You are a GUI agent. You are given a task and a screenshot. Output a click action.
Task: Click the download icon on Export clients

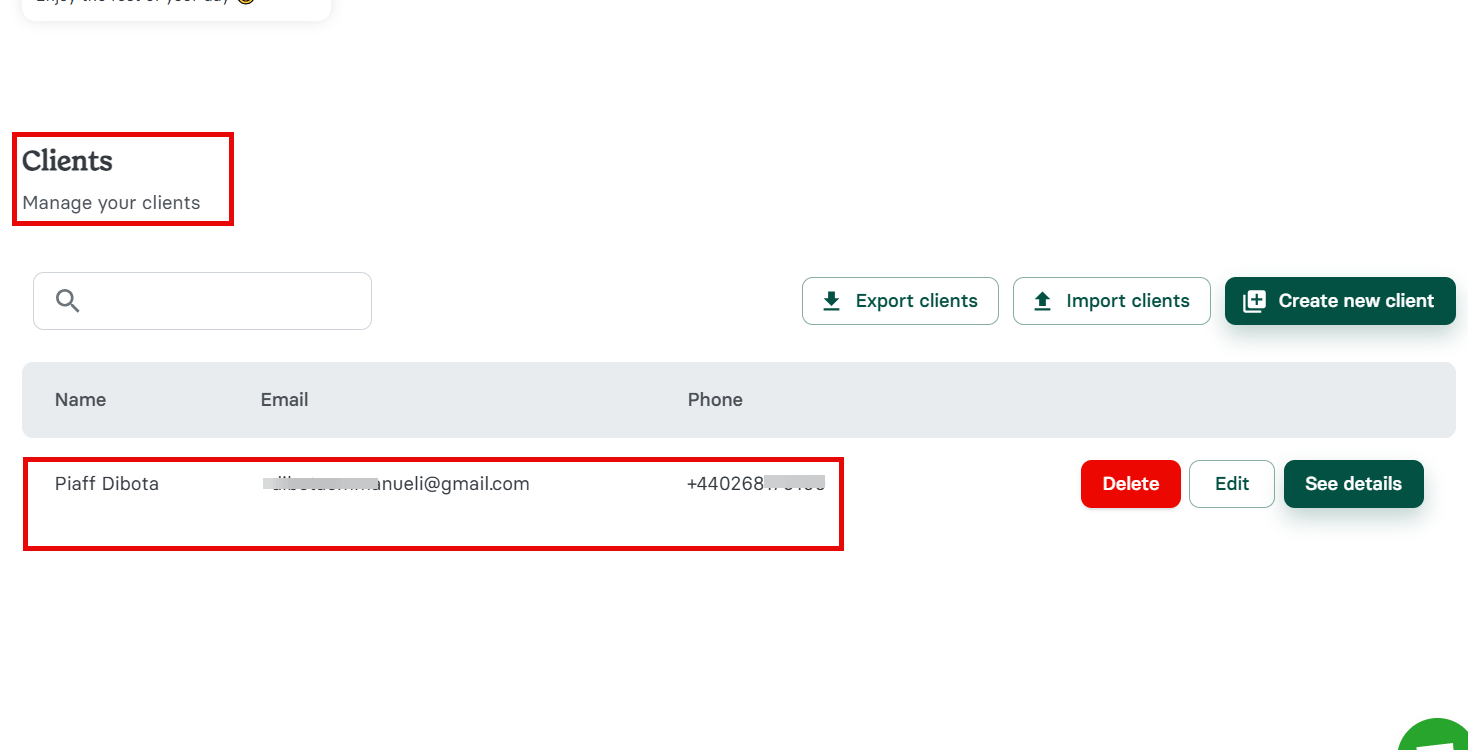click(831, 300)
